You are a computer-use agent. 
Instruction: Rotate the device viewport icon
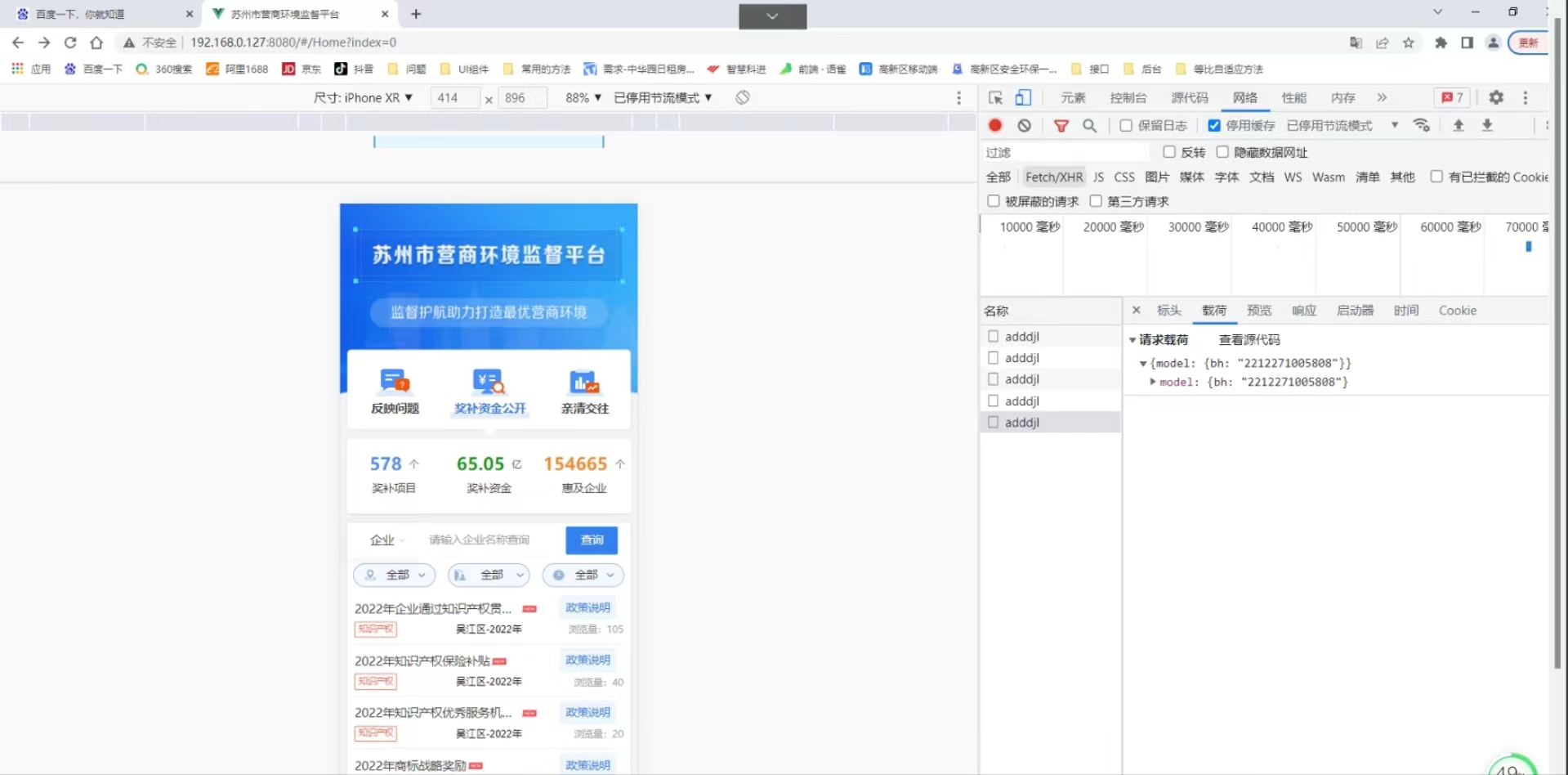[742, 97]
